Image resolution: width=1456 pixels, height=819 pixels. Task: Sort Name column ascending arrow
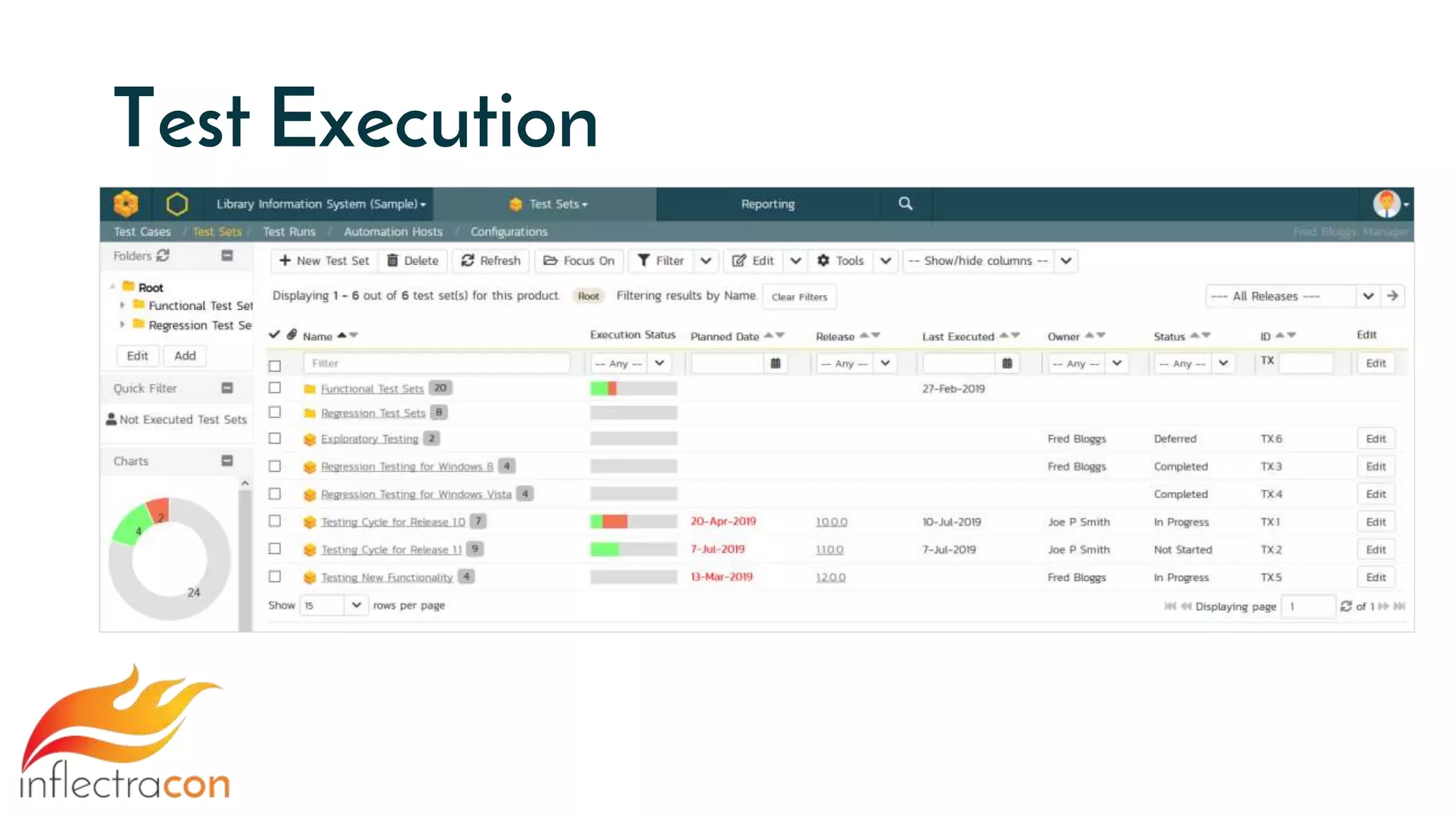(342, 335)
